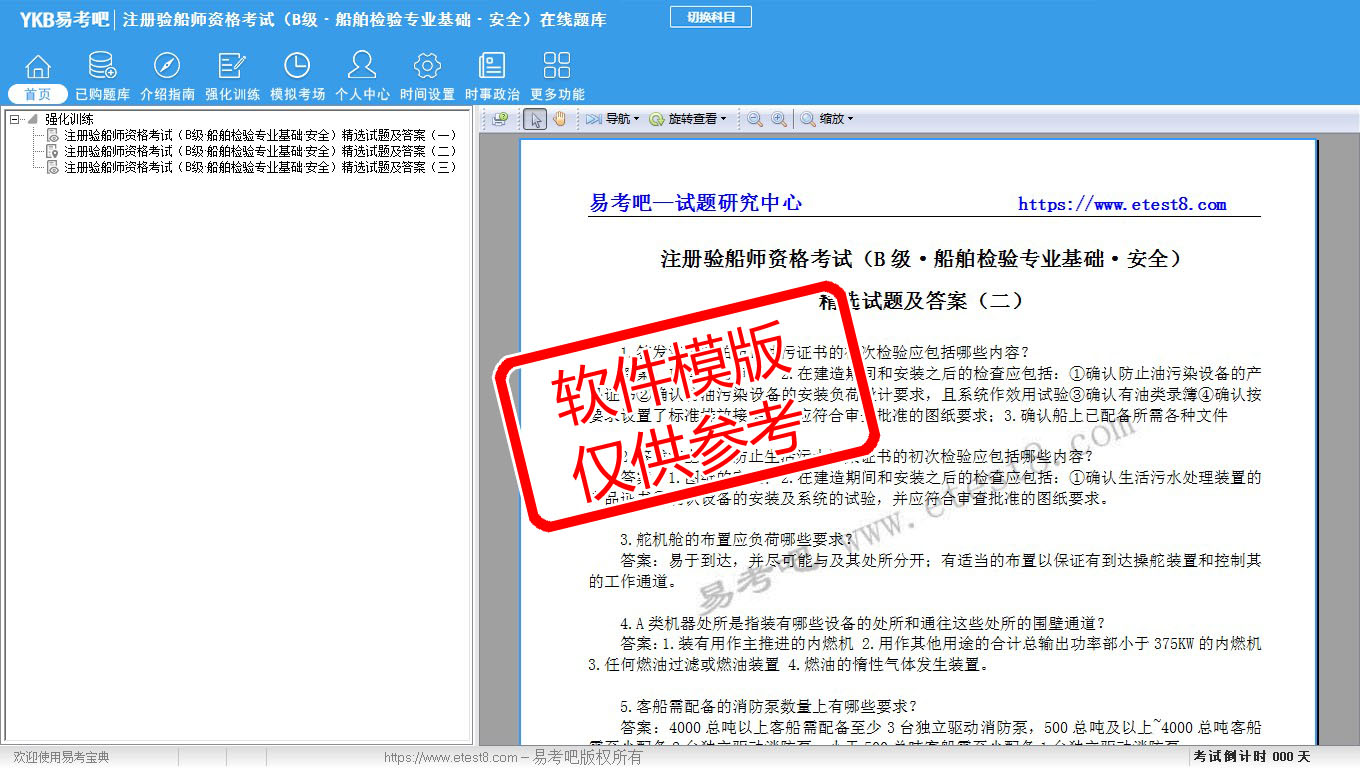Open 更多功能 grid icon
Viewport: 1360px width, 768px height.
point(557,67)
